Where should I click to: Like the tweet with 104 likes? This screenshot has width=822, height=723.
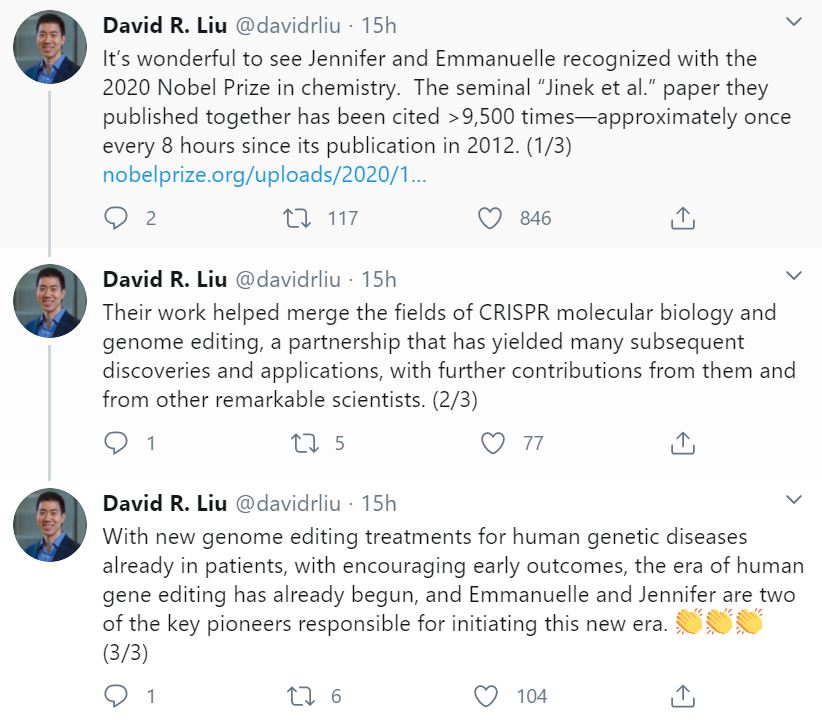pyautogui.click(x=485, y=695)
